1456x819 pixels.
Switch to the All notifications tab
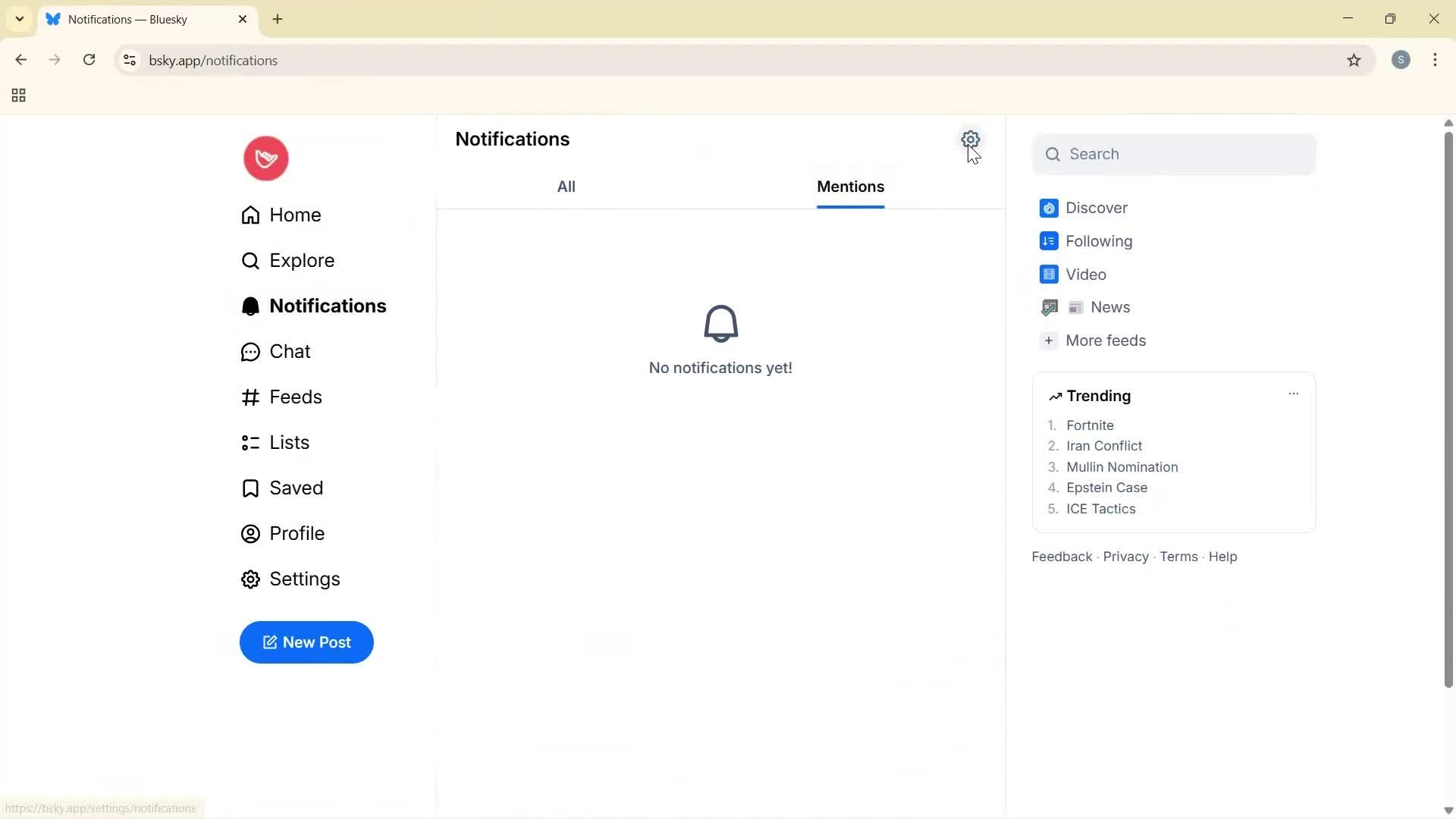coord(566,187)
